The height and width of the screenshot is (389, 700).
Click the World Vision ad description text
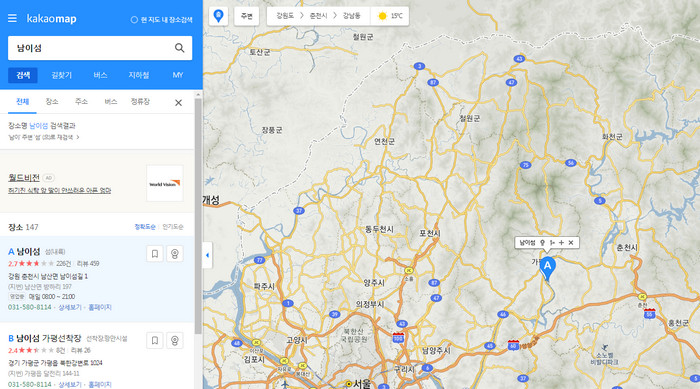pyautogui.click(x=59, y=191)
